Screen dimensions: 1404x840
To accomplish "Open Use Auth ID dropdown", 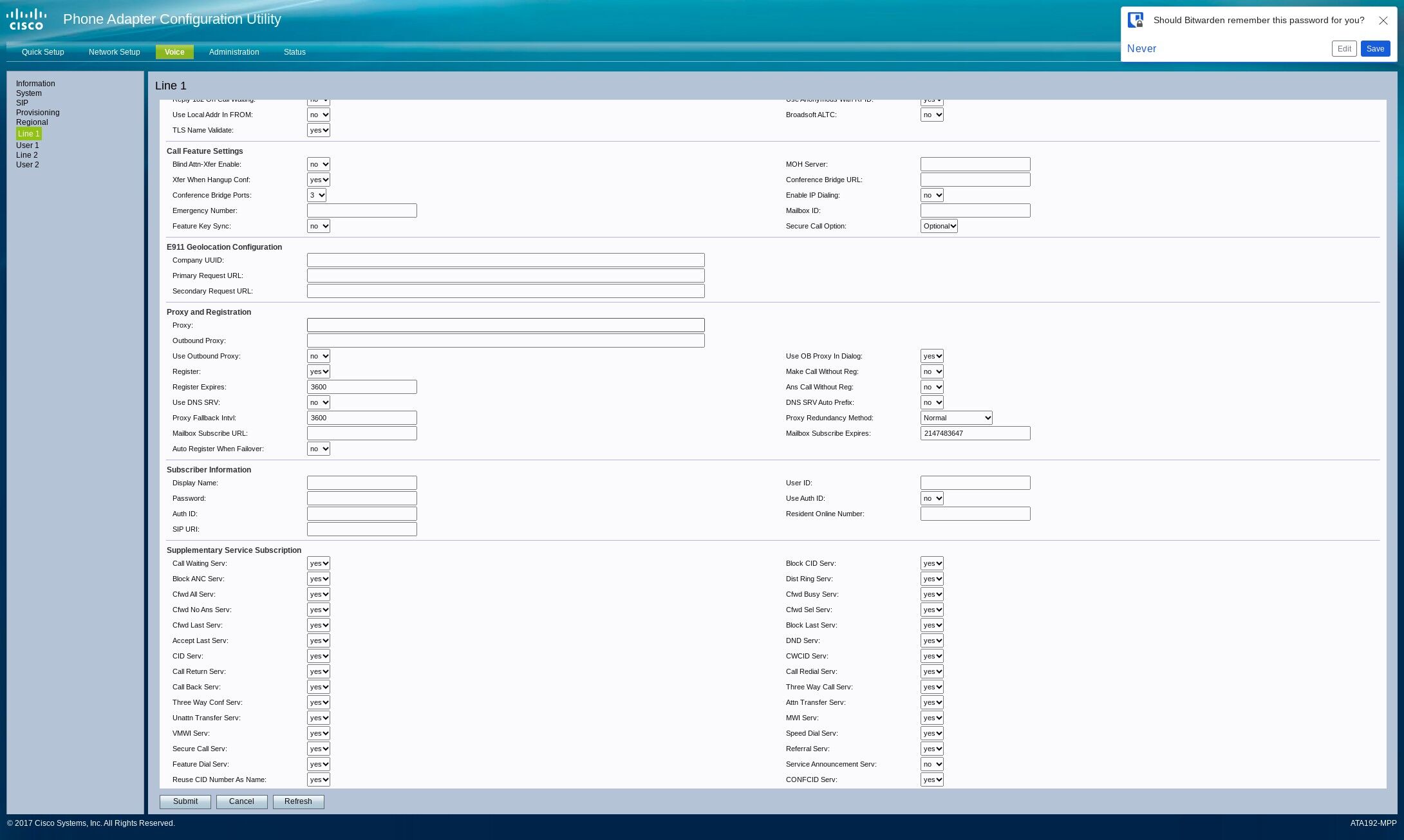I will pyautogui.click(x=932, y=499).
